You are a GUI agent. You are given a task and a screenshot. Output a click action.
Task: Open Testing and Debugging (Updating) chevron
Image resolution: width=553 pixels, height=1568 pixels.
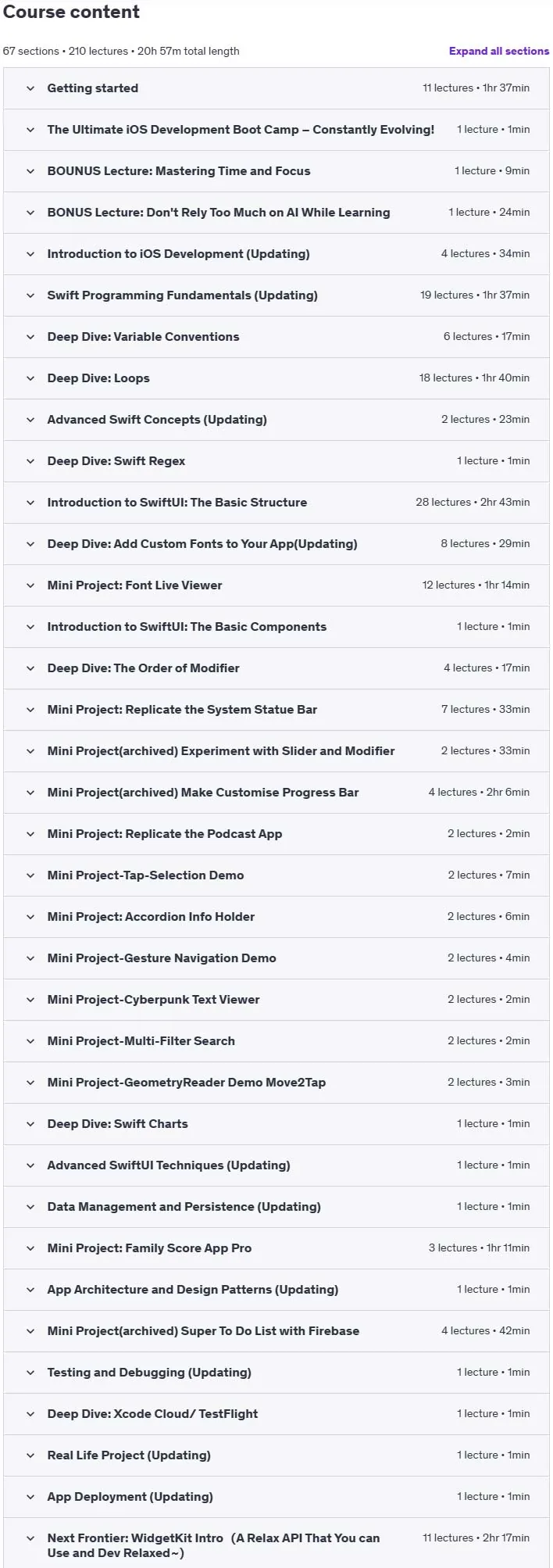pyautogui.click(x=30, y=1373)
